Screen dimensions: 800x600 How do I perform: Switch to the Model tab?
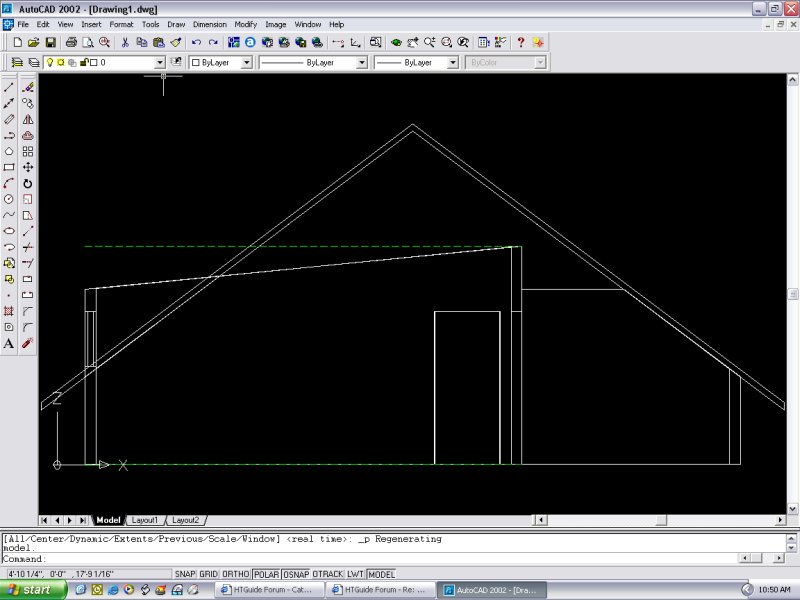point(108,520)
